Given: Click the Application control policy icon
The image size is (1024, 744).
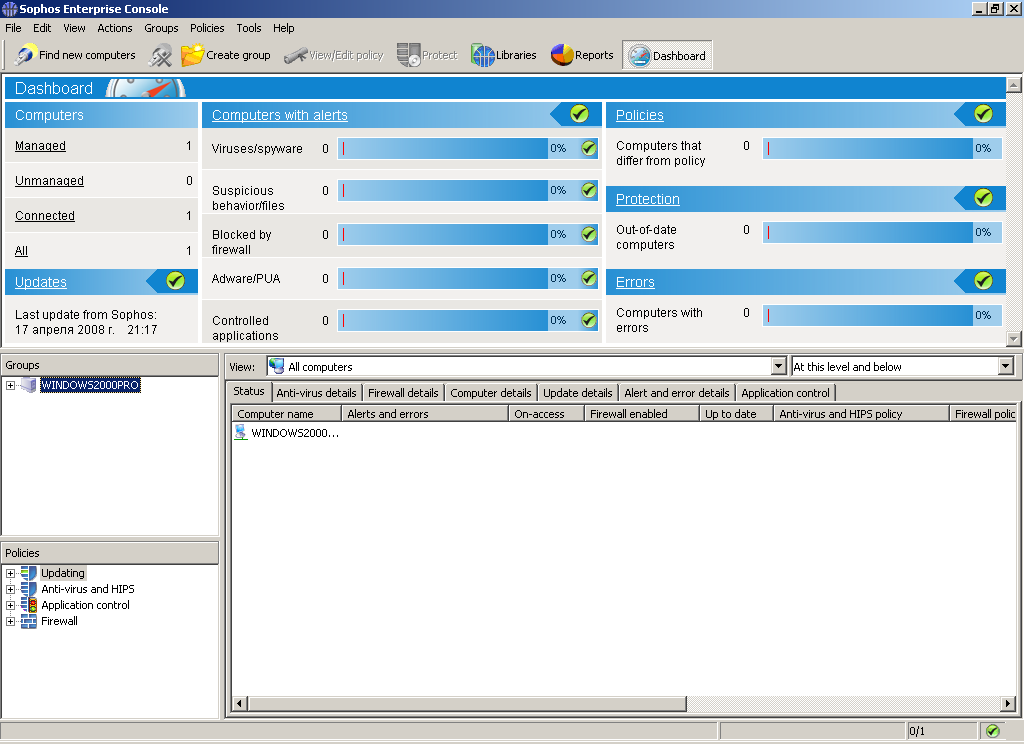Looking at the screenshot, I should [x=31, y=606].
